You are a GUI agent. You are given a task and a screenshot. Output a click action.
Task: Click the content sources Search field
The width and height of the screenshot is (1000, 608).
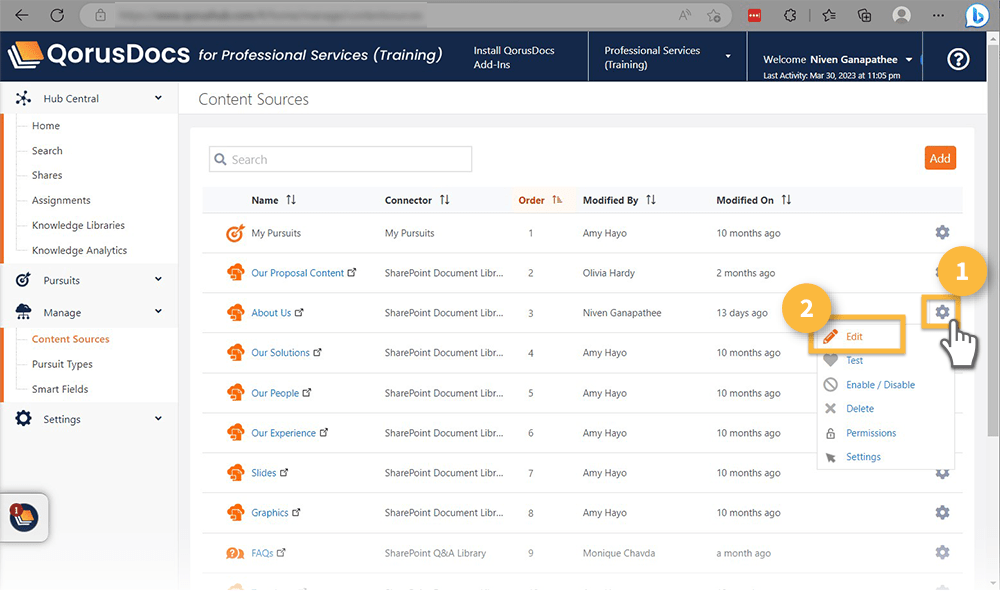pyautogui.click(x=341, y=159)
